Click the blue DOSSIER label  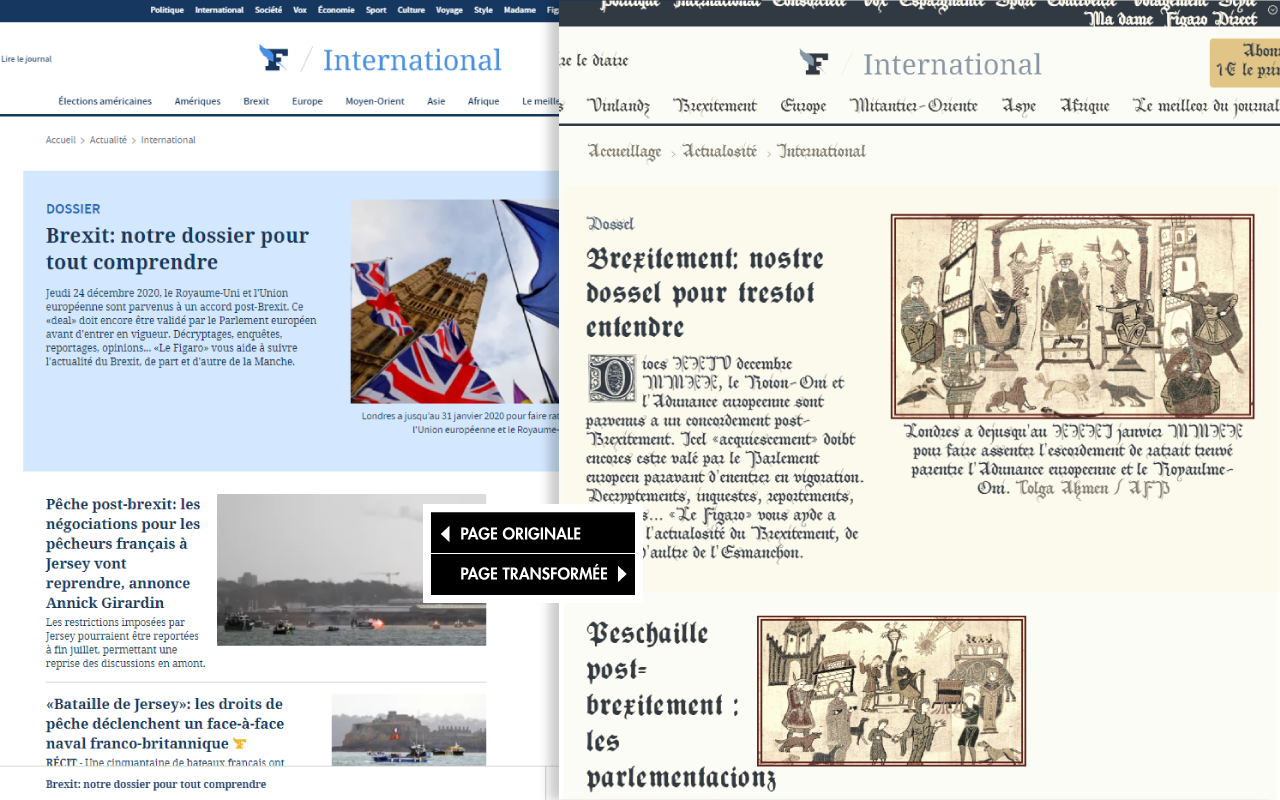click(x=73, y=209)
